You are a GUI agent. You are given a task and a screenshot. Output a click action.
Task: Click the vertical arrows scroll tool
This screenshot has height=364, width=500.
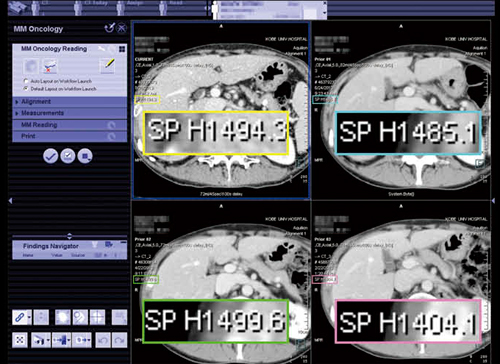pyautogui.click(x=41, y=317)
